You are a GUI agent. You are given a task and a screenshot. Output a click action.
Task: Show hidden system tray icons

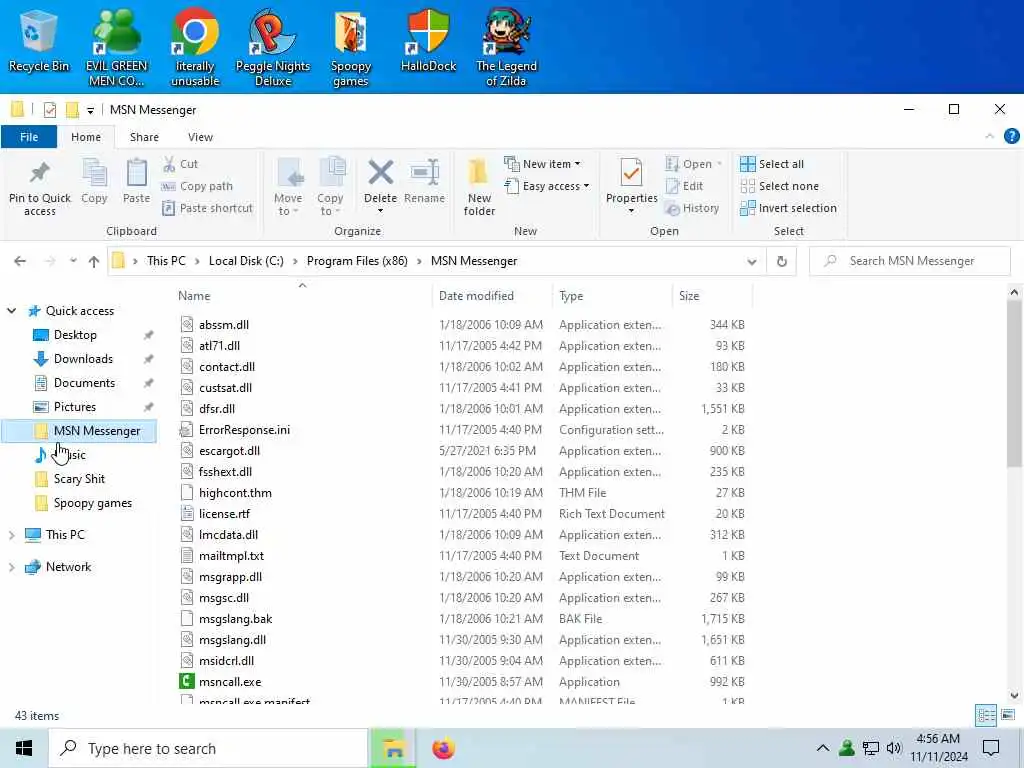click(823, 748)
